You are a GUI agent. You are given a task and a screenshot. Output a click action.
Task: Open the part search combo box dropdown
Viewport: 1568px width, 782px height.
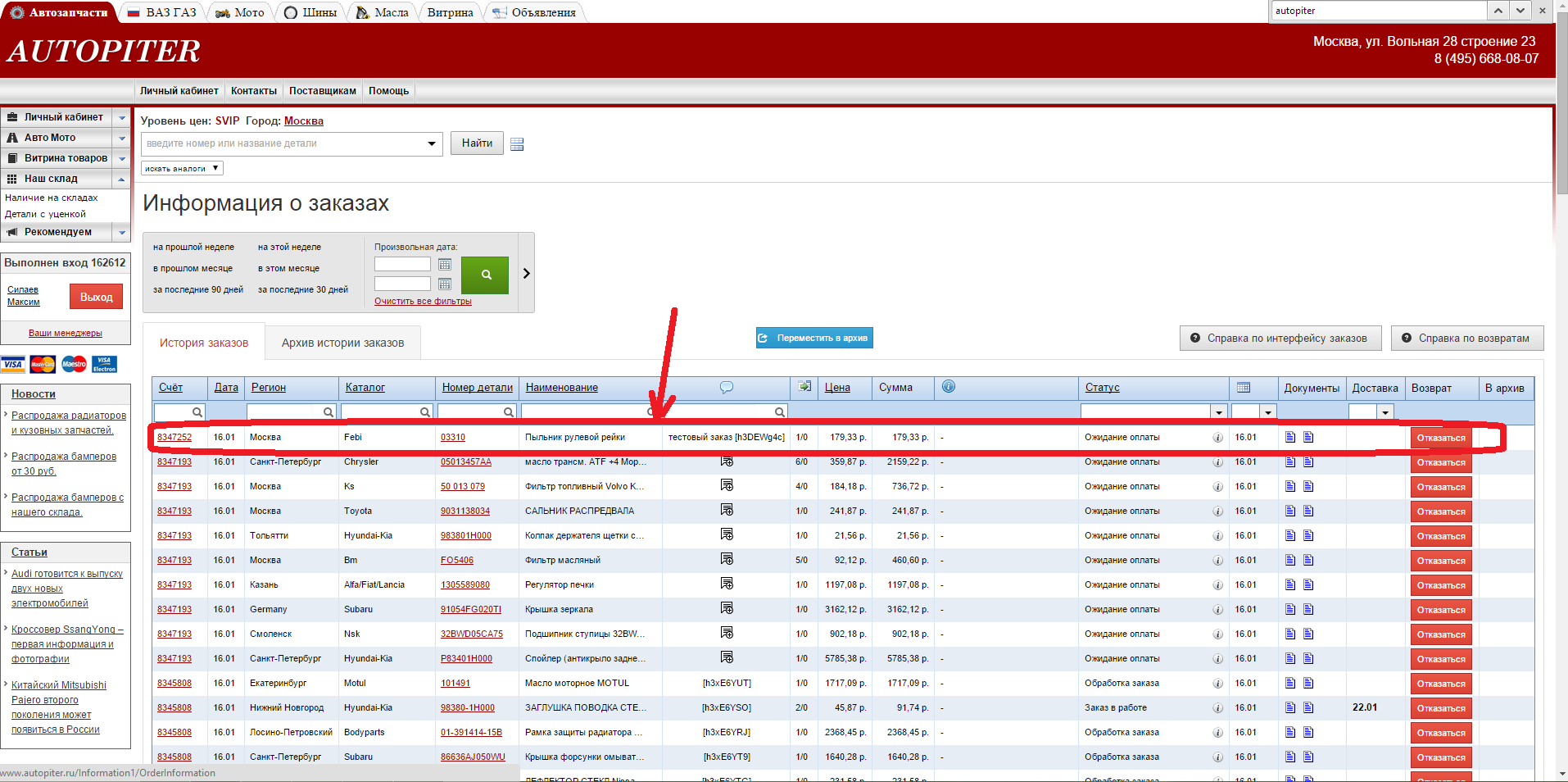tap(432, 144)
